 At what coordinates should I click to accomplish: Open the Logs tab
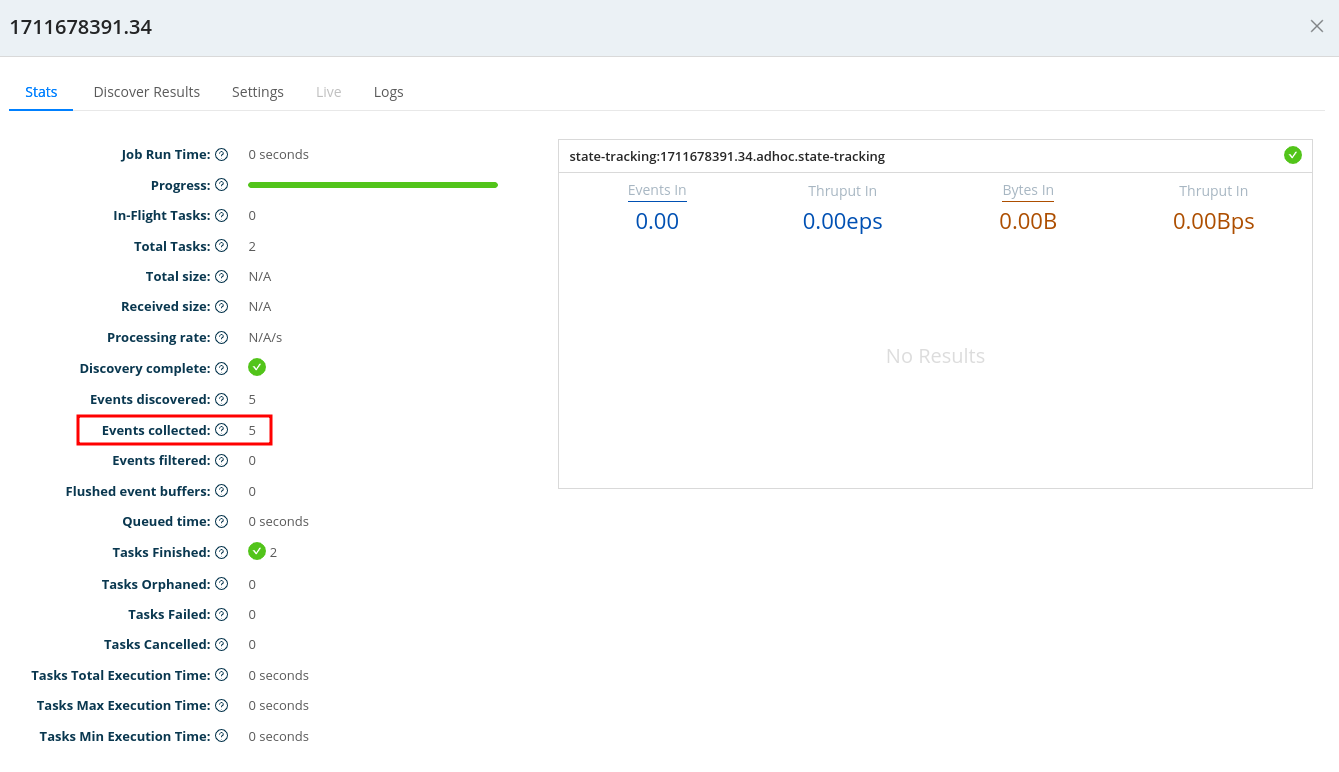(x=388, y=92)
